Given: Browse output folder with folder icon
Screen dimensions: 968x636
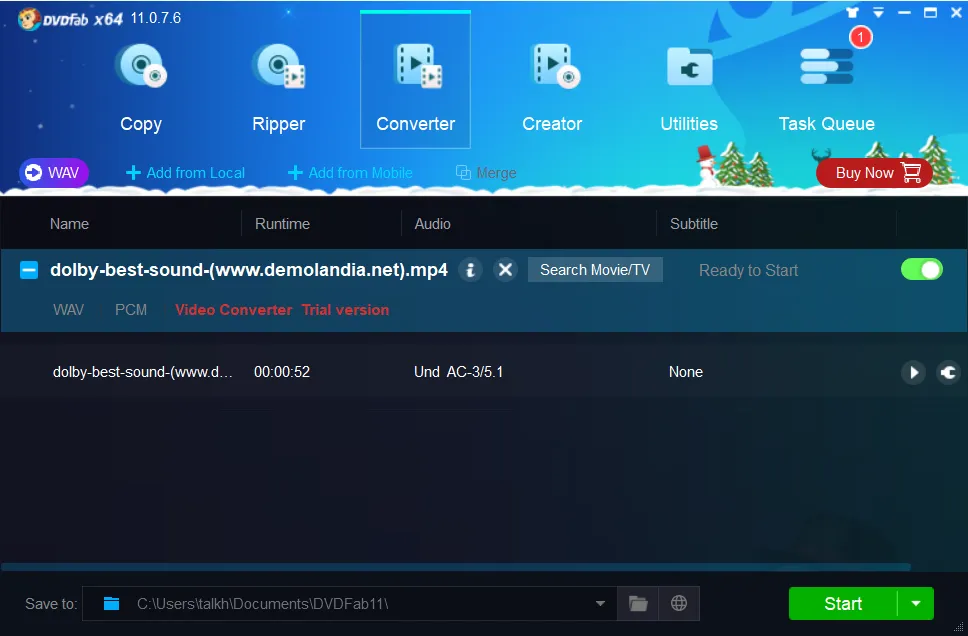Looking at the screenshot, I should [638, 603].
